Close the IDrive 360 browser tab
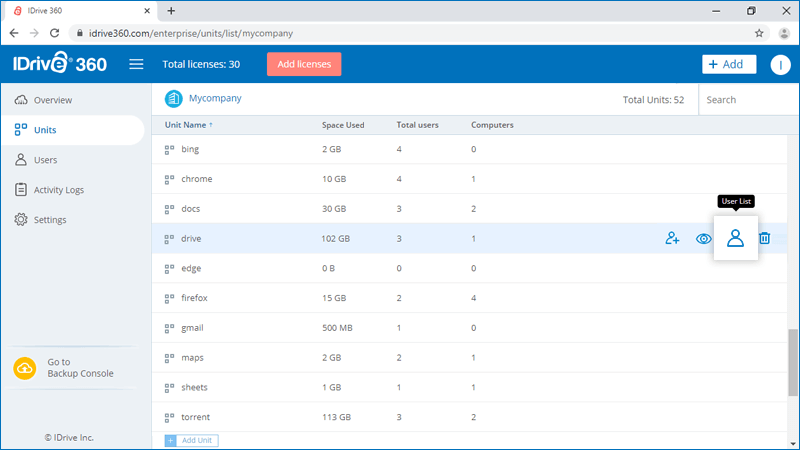 click(147, 11)
